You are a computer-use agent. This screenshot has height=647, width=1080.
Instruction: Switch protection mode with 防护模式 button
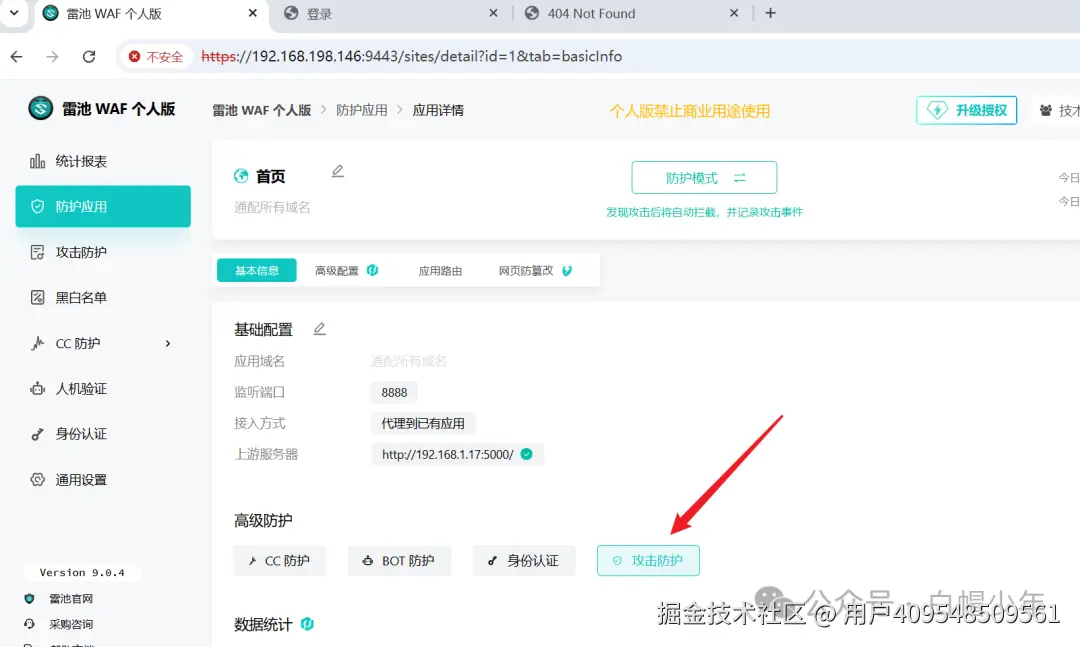tap(704, 178)
